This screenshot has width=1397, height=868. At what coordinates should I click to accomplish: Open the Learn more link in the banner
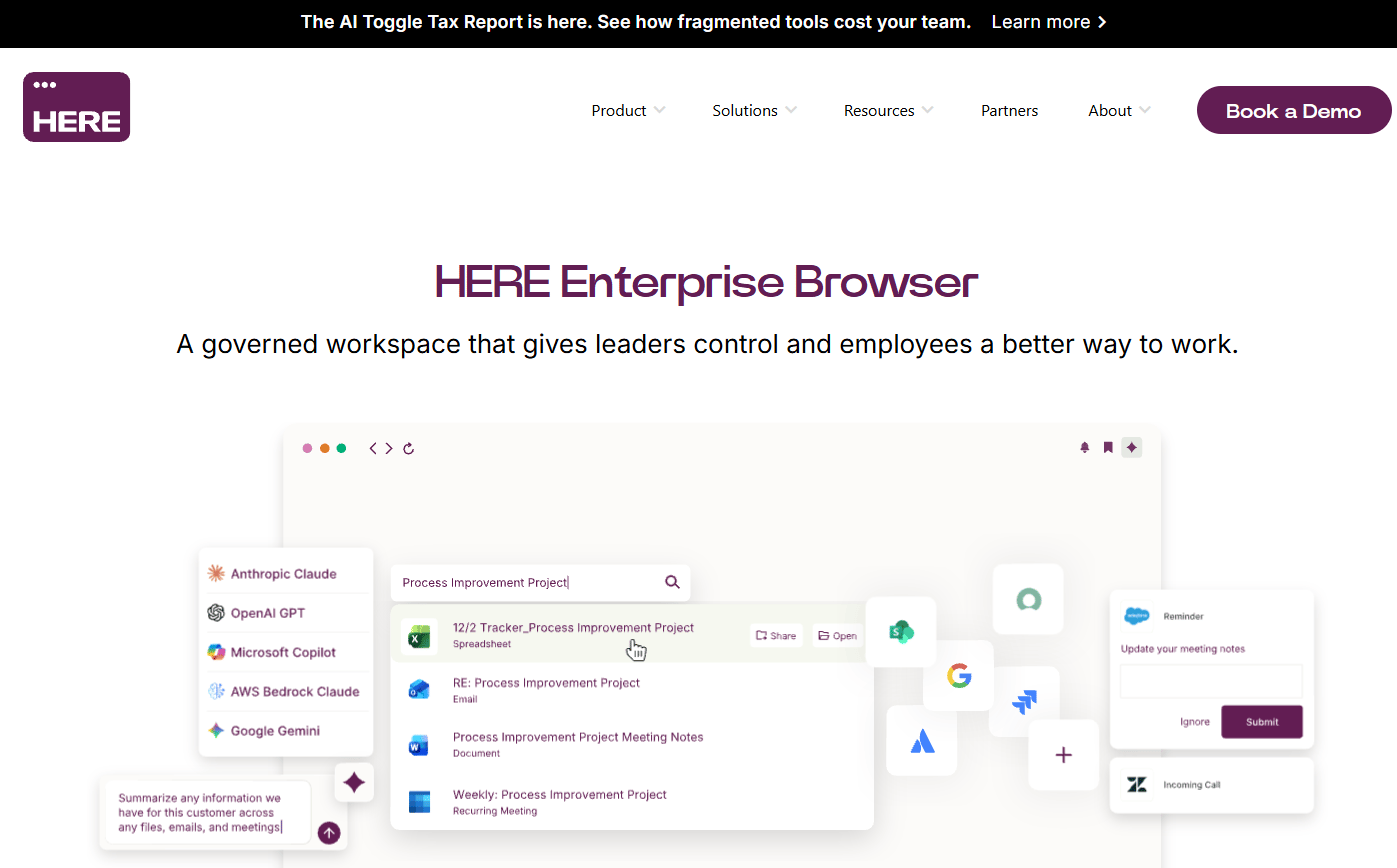click(x=1049, y=22)
